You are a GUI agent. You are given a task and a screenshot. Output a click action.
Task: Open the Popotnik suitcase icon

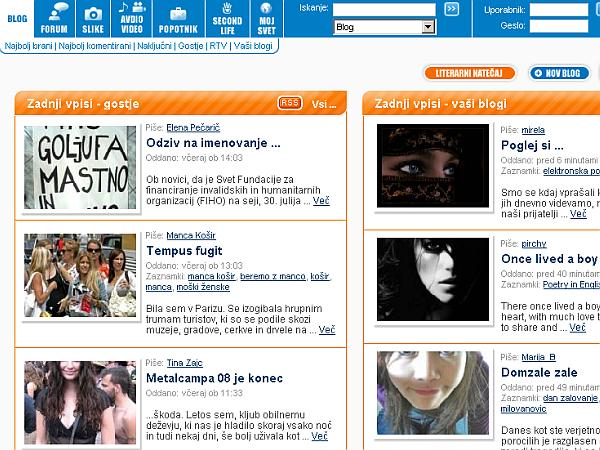click(x=177, y=18)
